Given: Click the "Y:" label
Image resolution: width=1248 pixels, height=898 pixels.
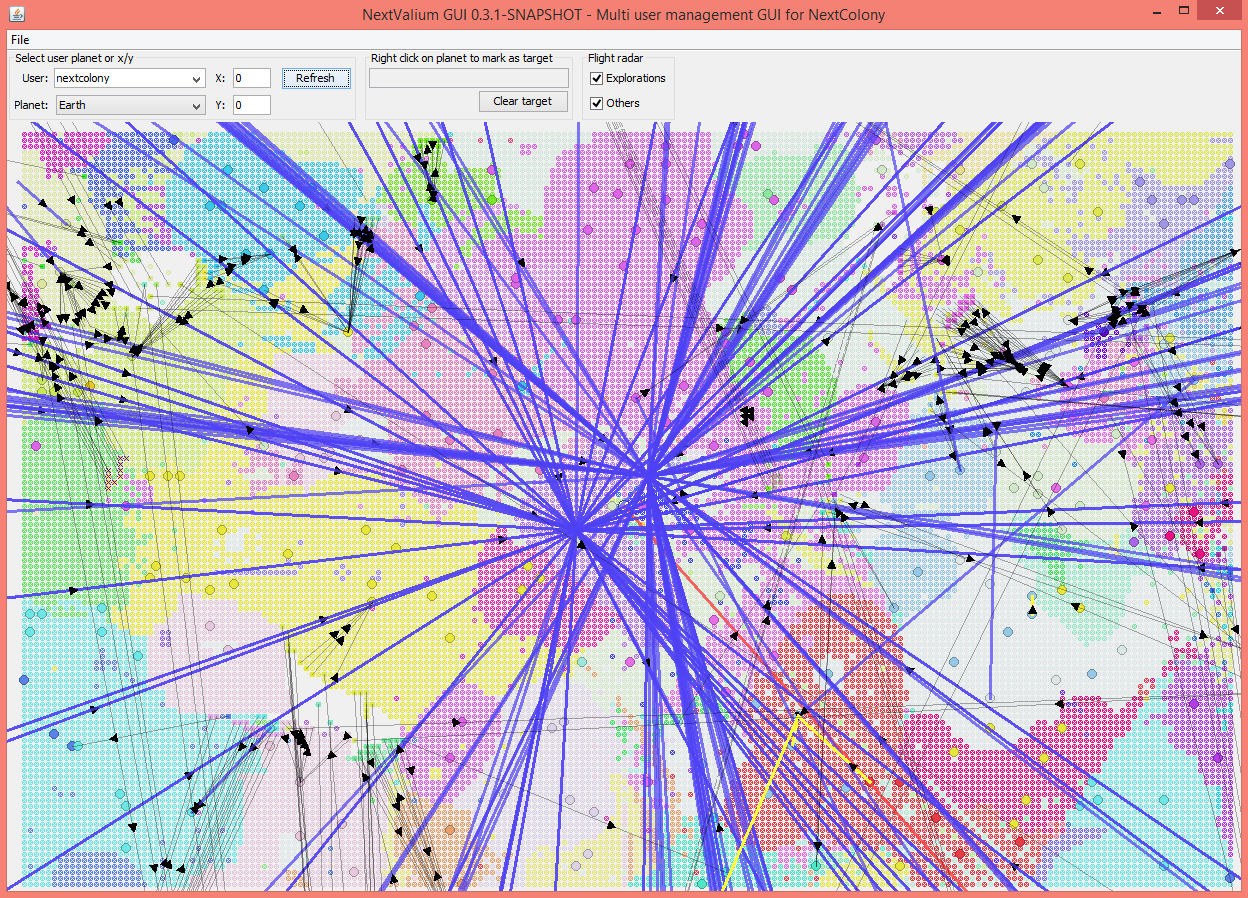Looking at the screenshot, I should [221, 105].
